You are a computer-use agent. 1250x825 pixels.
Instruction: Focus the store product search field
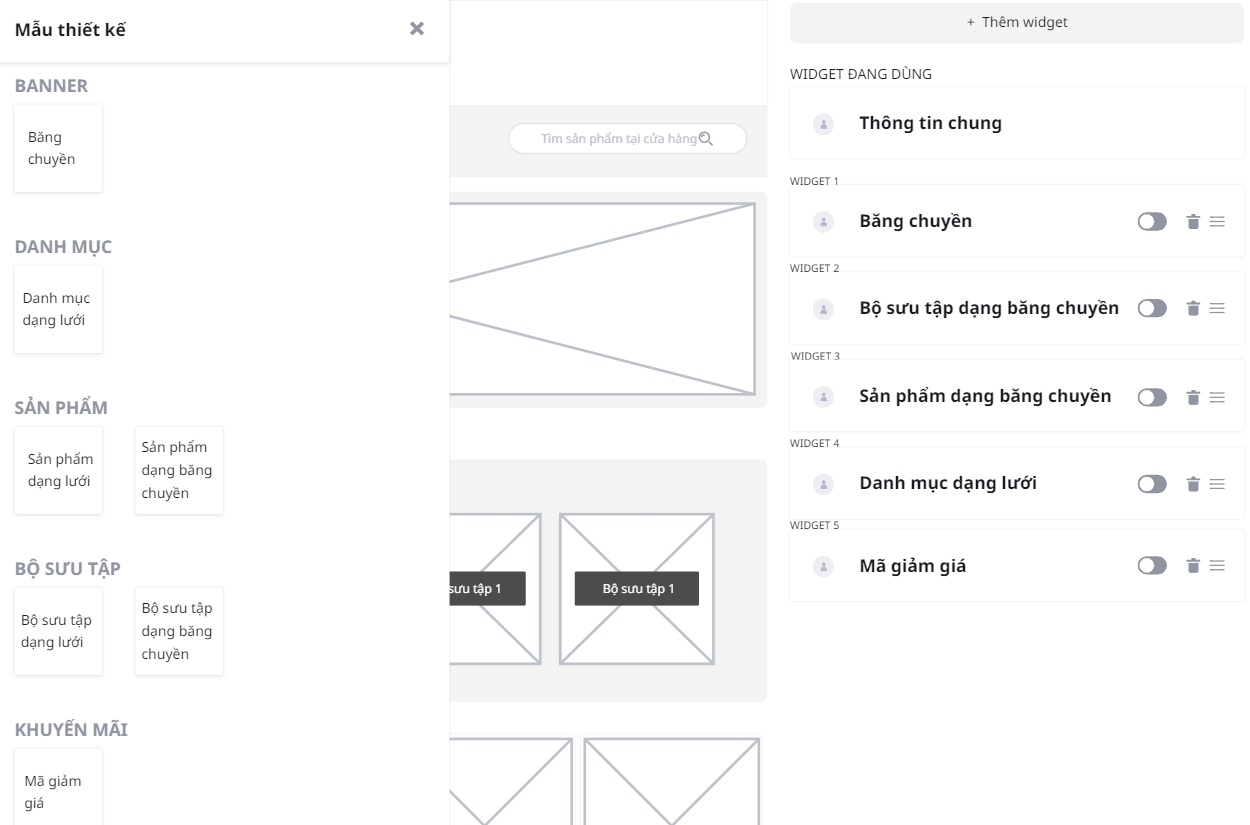click(627, 139)
